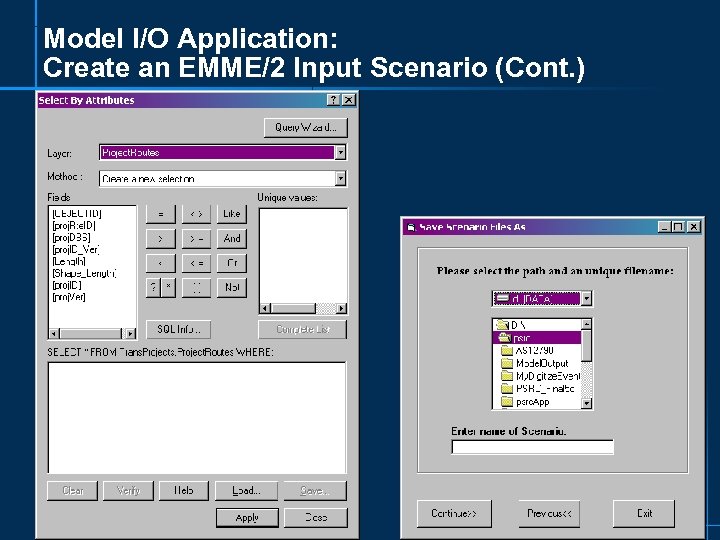This screenshot has height=540, width=720.
Task: Click Close in Select By Attributes dialog
Action: [316, 518]
